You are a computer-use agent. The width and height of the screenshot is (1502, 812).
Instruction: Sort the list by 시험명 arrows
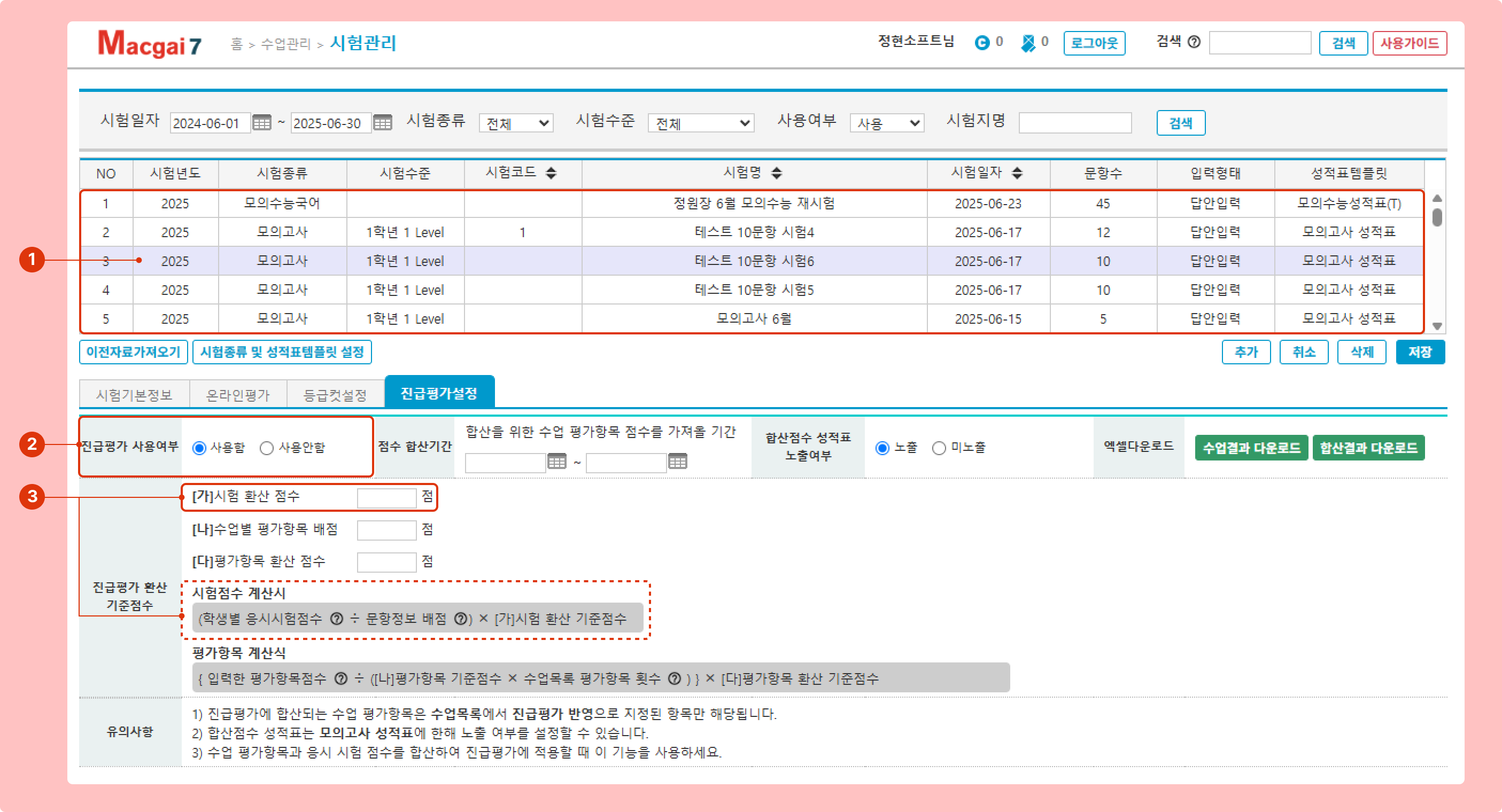(x=776, y=173)
